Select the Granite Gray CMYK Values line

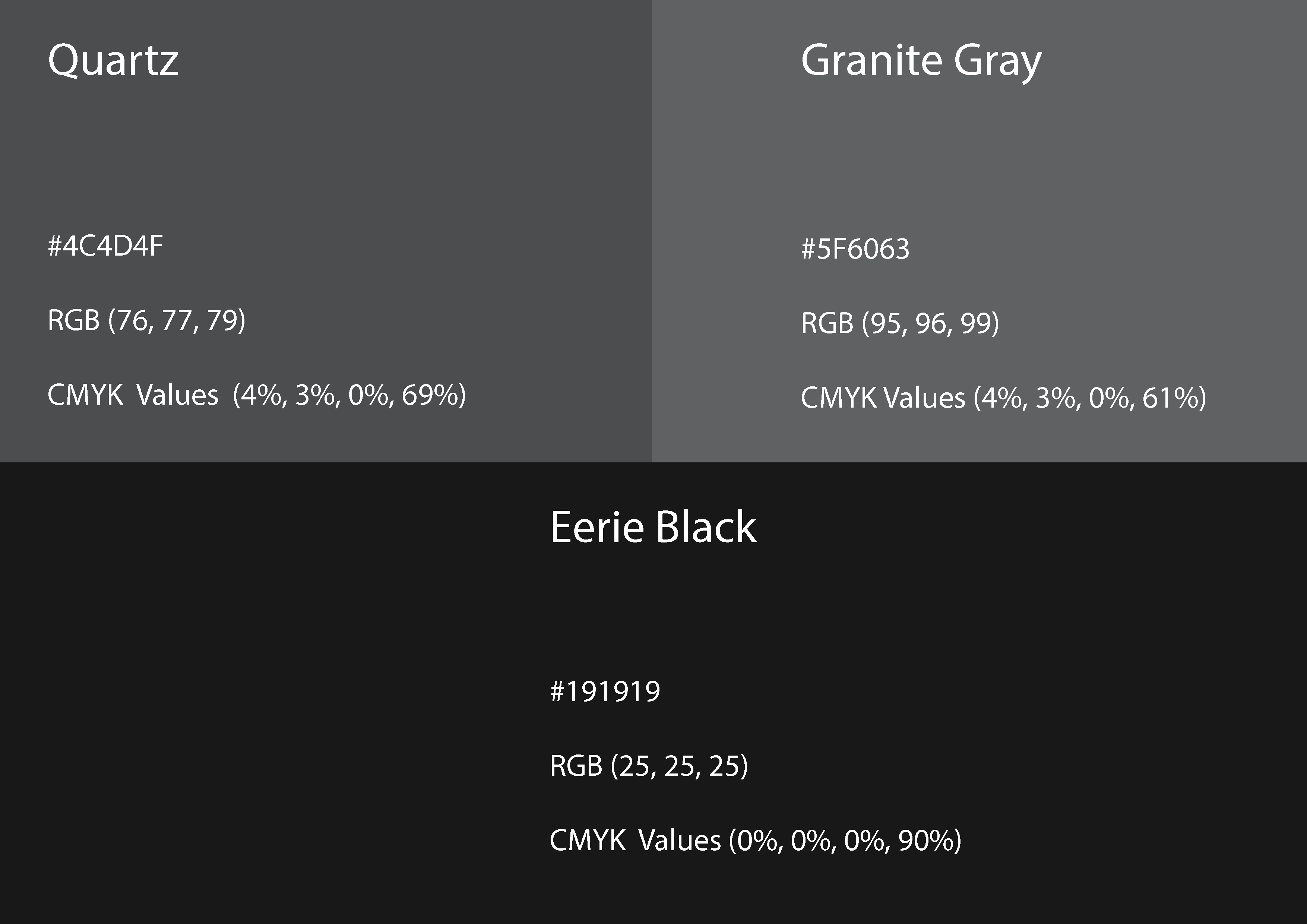(x=1003, y=398)
